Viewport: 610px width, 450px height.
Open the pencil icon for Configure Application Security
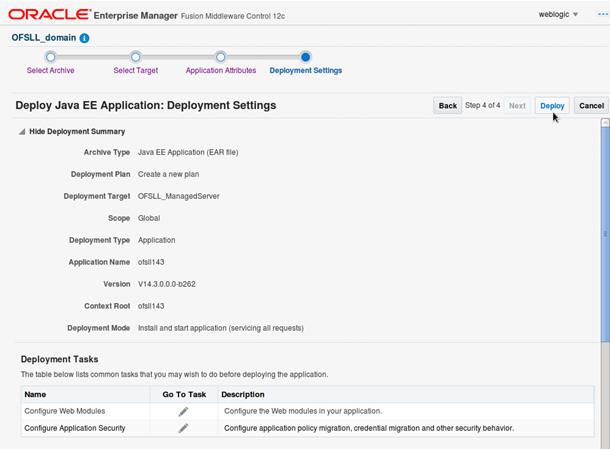[183, 428]
